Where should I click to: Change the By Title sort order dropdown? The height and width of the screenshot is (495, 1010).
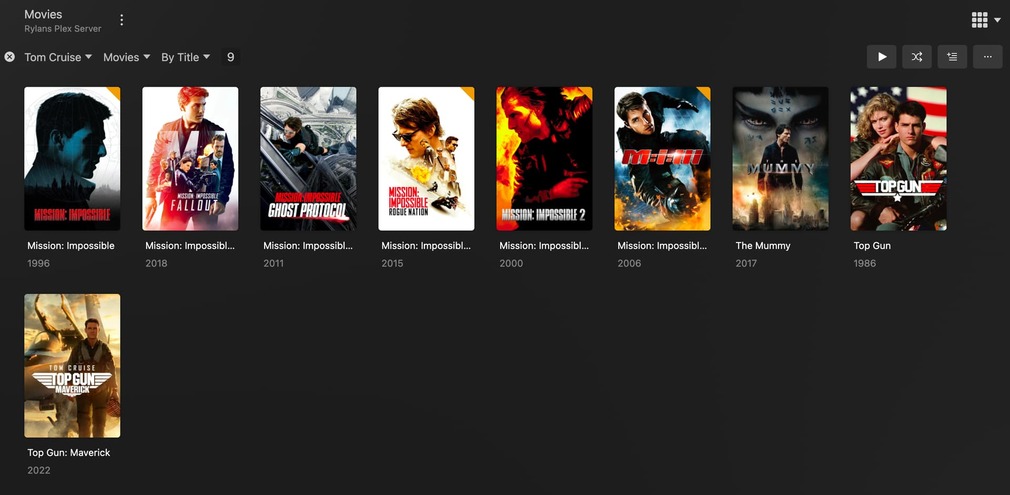click(x=186, y=57)
